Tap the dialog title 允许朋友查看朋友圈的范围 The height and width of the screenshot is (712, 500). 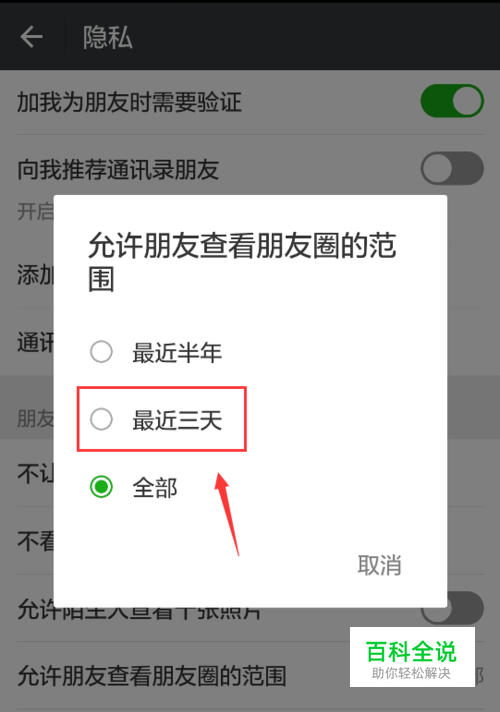pyautogui.click(x=242, y=262)
